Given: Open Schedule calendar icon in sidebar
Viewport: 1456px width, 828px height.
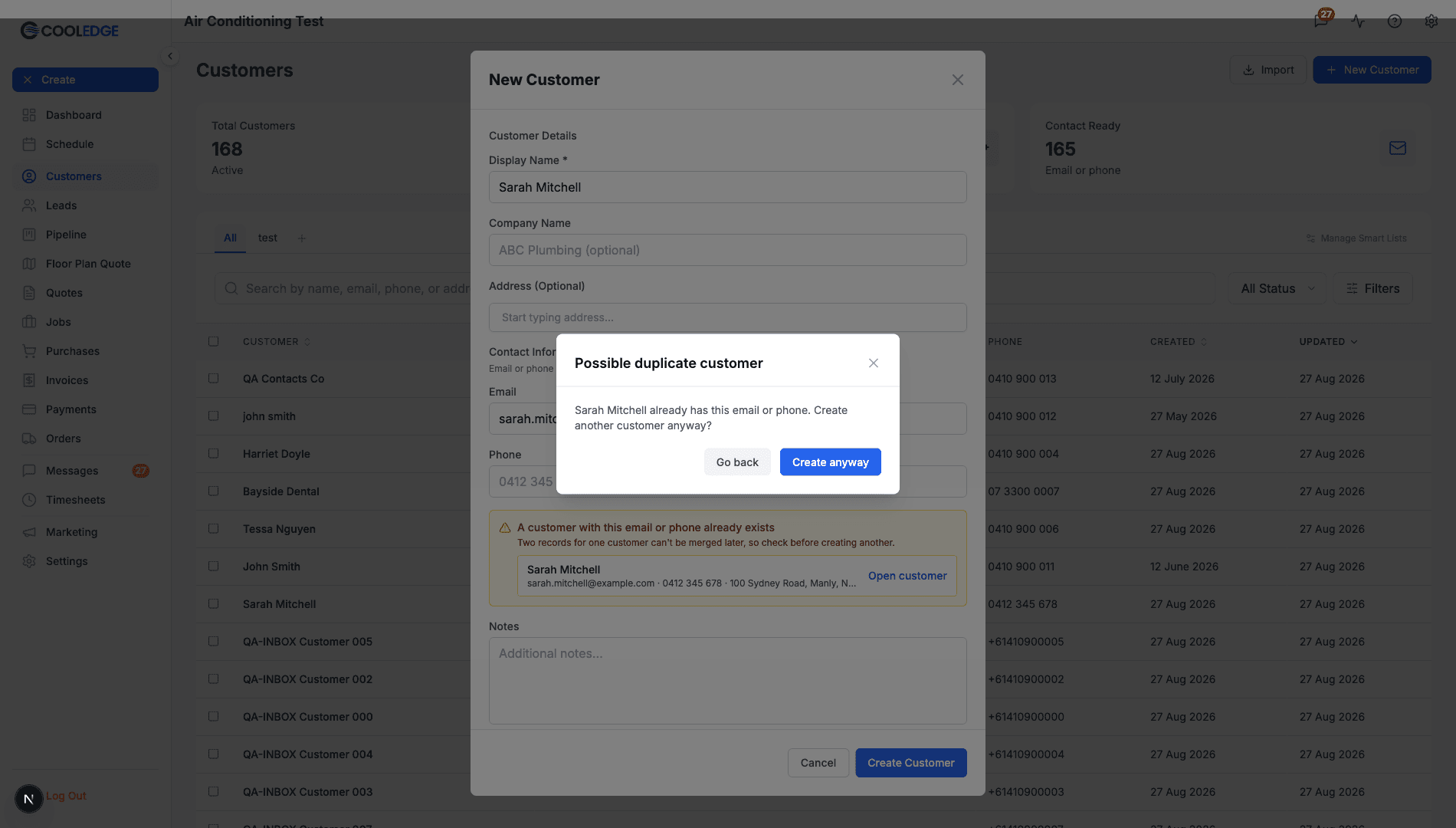Looking at the screenshot, I should click(29, 144).
